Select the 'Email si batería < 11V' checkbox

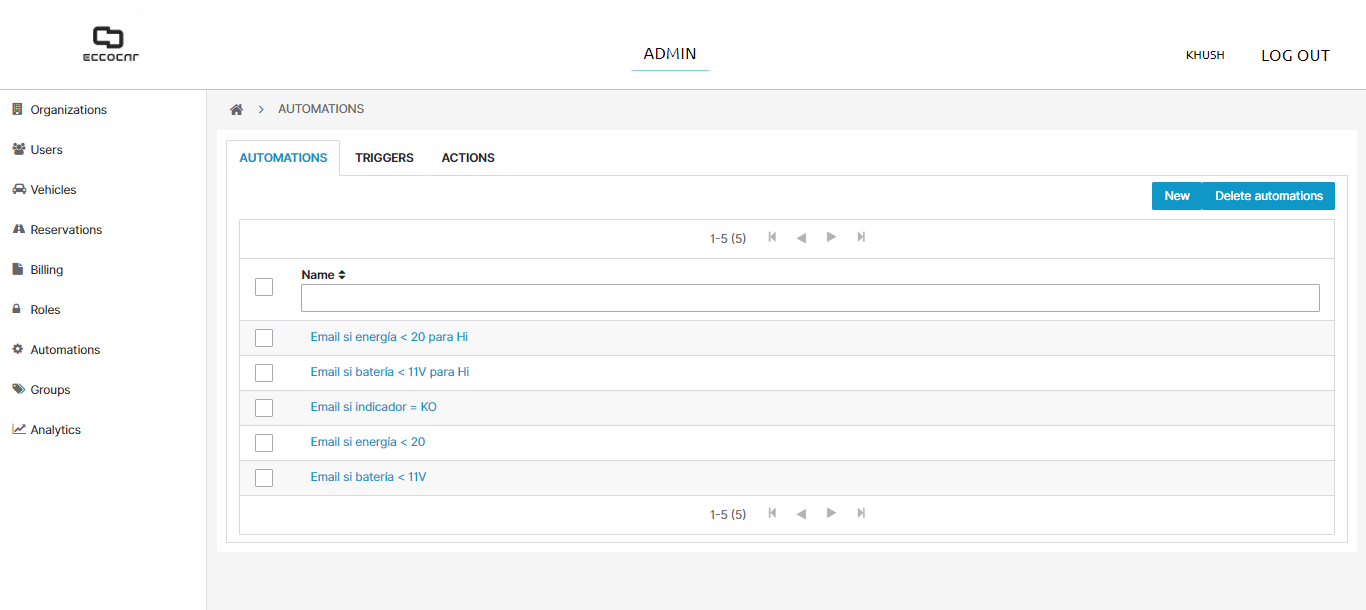point(264,478)
